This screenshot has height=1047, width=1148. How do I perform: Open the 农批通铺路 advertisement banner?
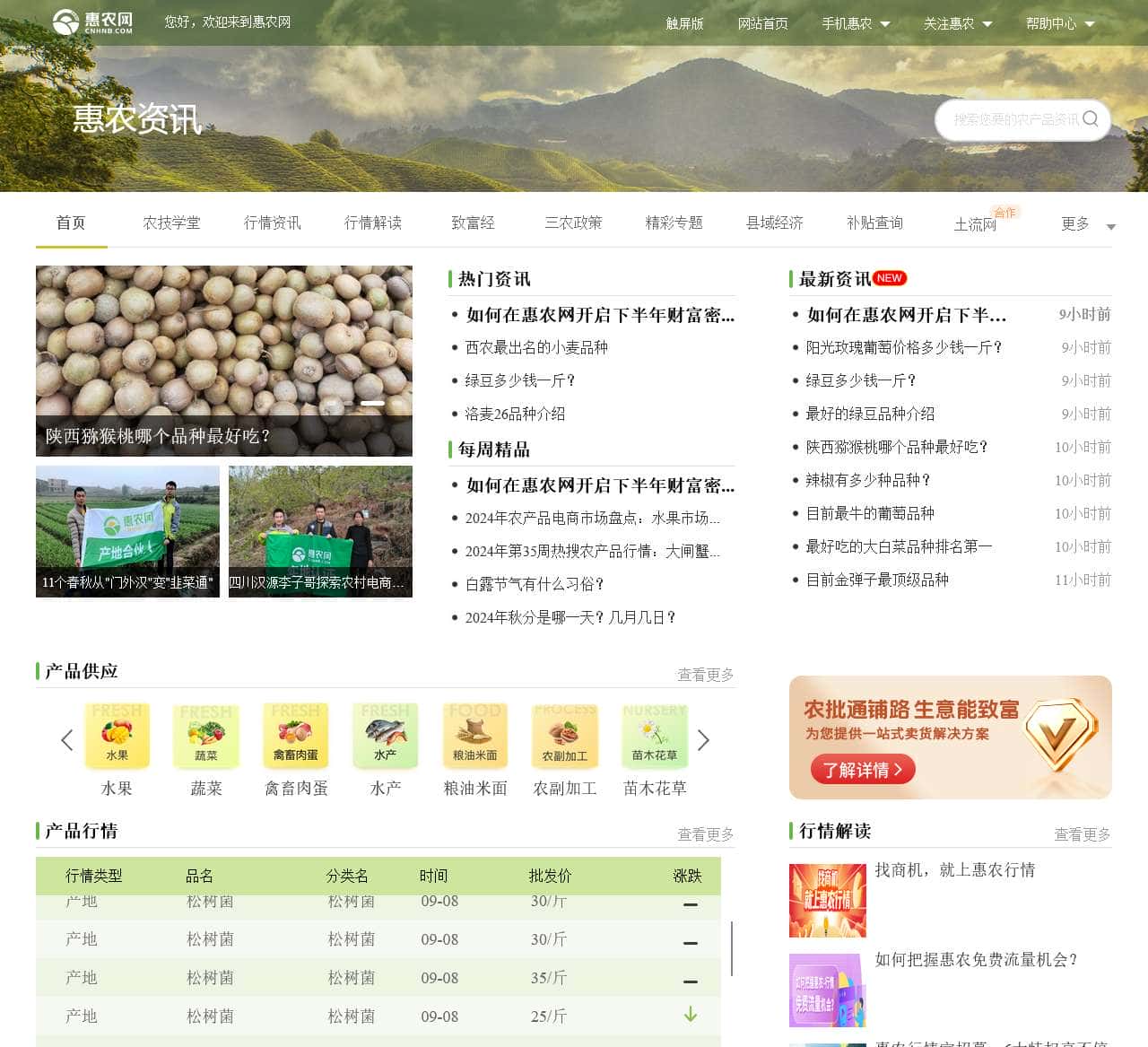point(951,737)
